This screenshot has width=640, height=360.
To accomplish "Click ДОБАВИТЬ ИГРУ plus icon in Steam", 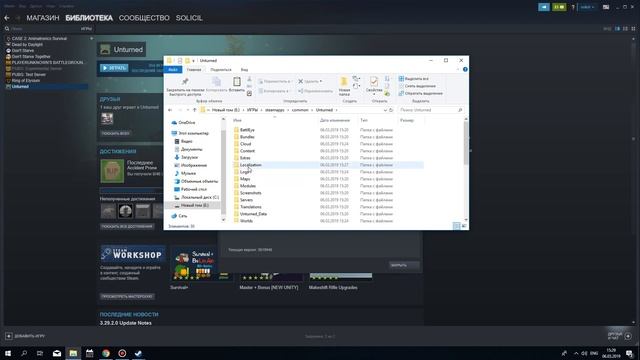I will (9, 336).
